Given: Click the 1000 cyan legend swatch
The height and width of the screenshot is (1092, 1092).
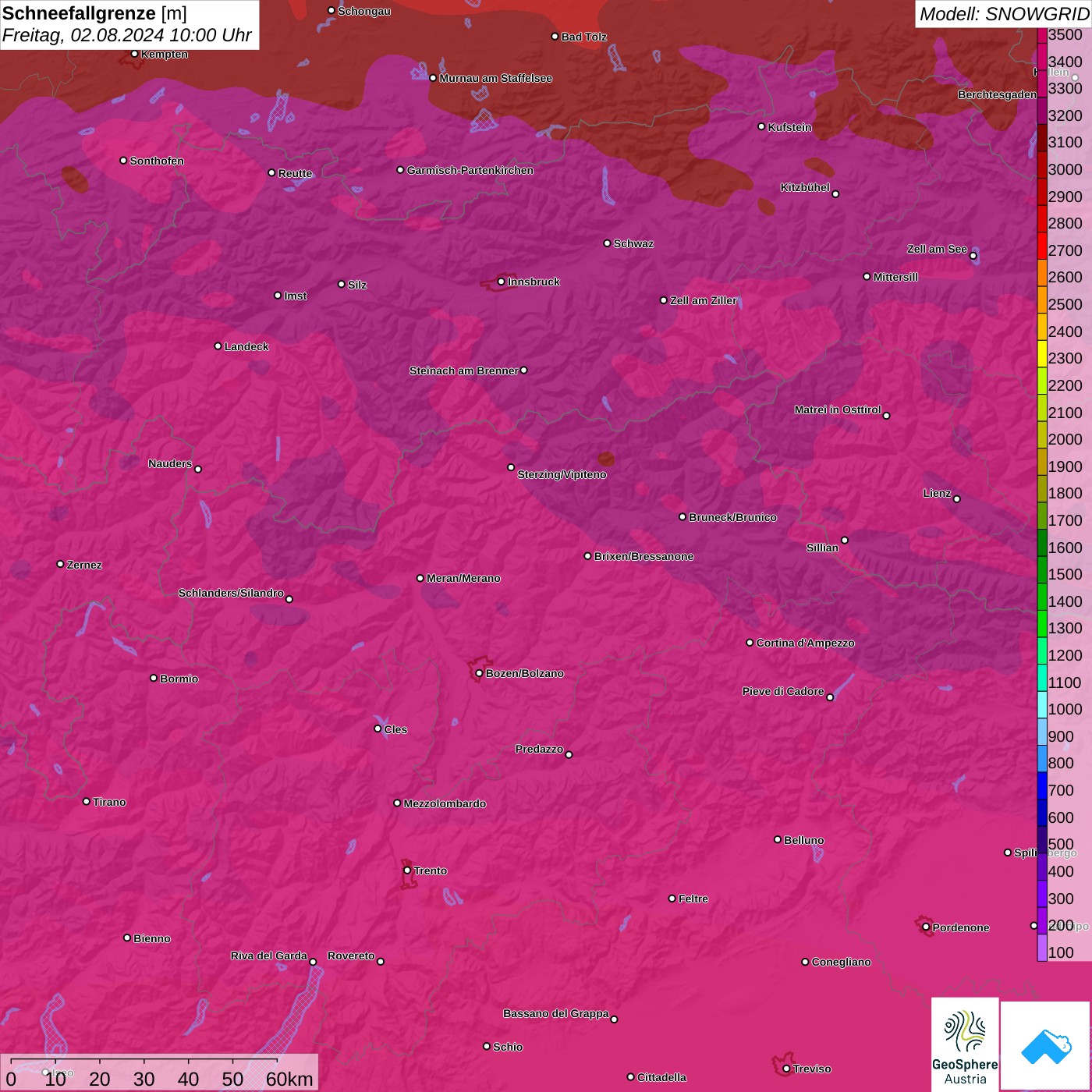Looking at the screenshot, I should [x=1041, y=704].
